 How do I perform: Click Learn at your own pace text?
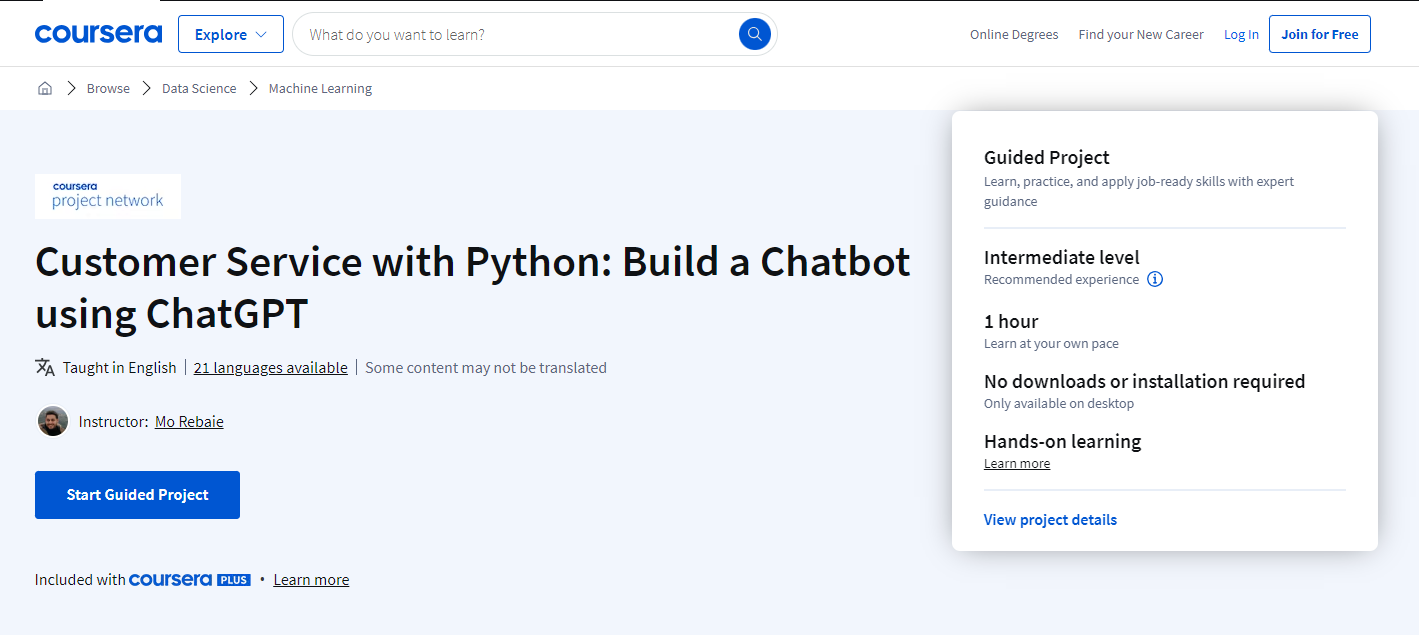[1051, 343]
